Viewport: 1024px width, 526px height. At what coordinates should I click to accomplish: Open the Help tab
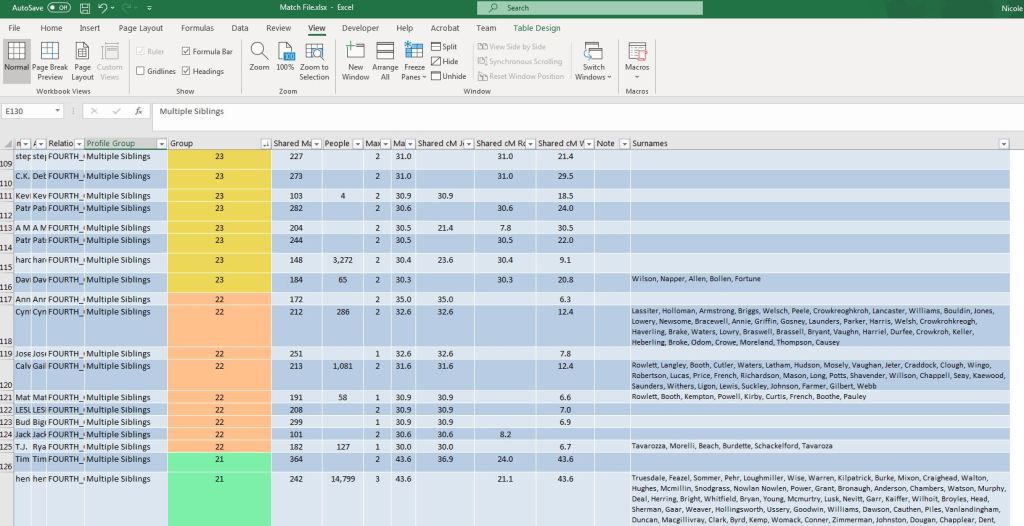404,28
